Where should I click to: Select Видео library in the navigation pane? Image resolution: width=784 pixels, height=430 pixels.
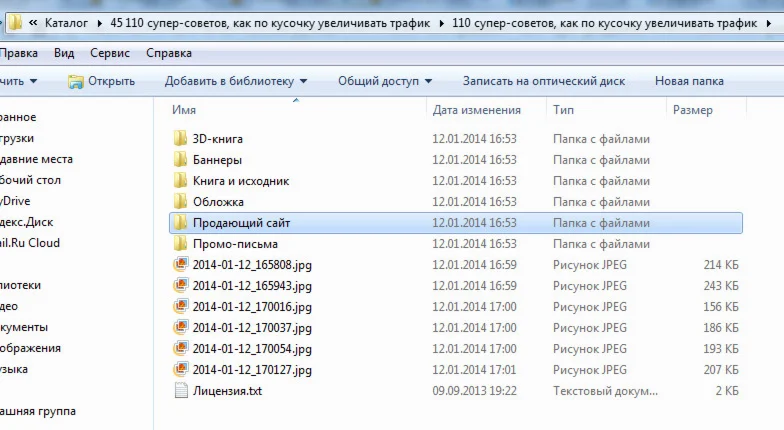click(x=9, y=306)
